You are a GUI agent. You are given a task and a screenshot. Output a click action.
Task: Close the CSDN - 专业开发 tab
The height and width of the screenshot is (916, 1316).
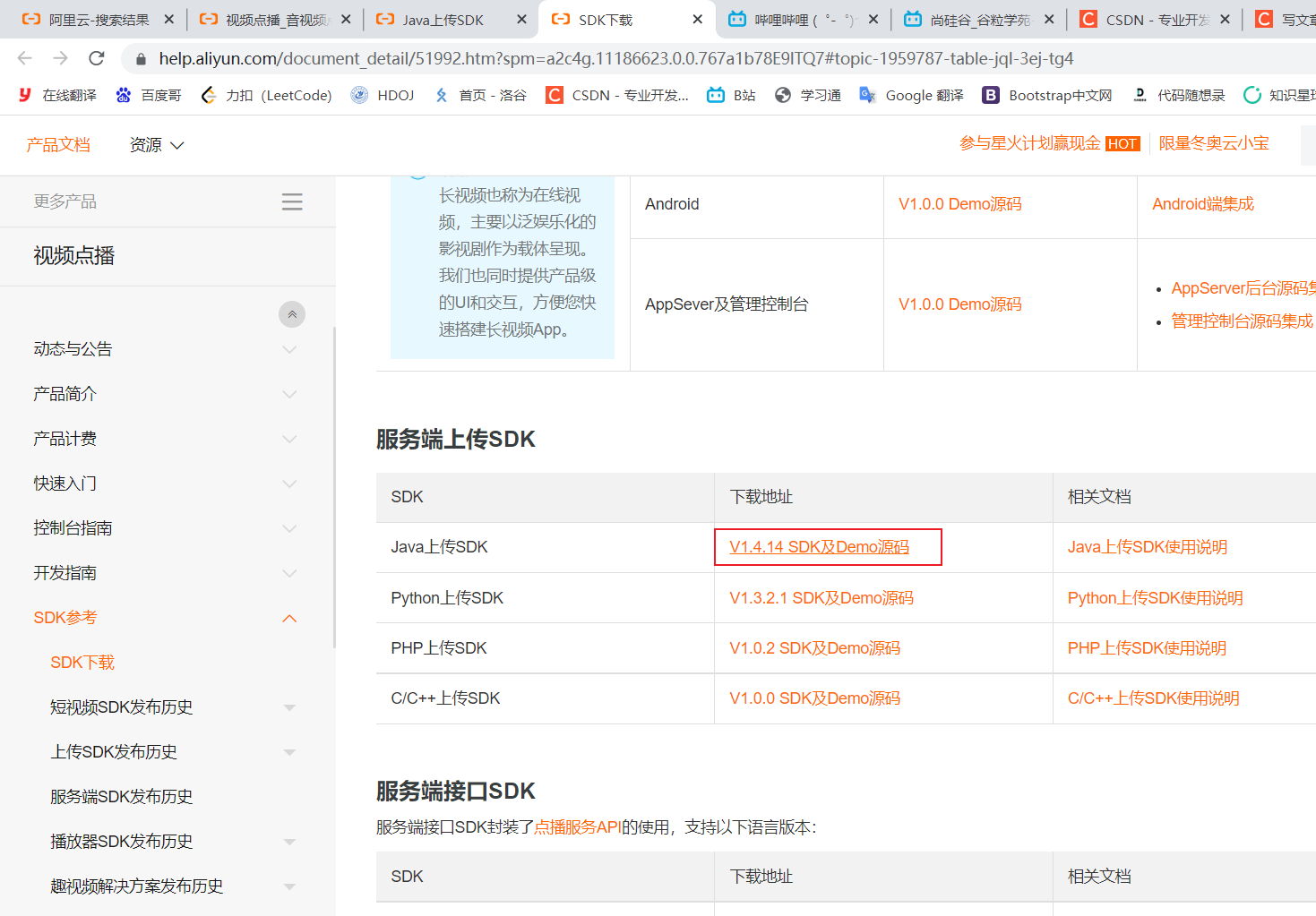tap(1225, 19)
